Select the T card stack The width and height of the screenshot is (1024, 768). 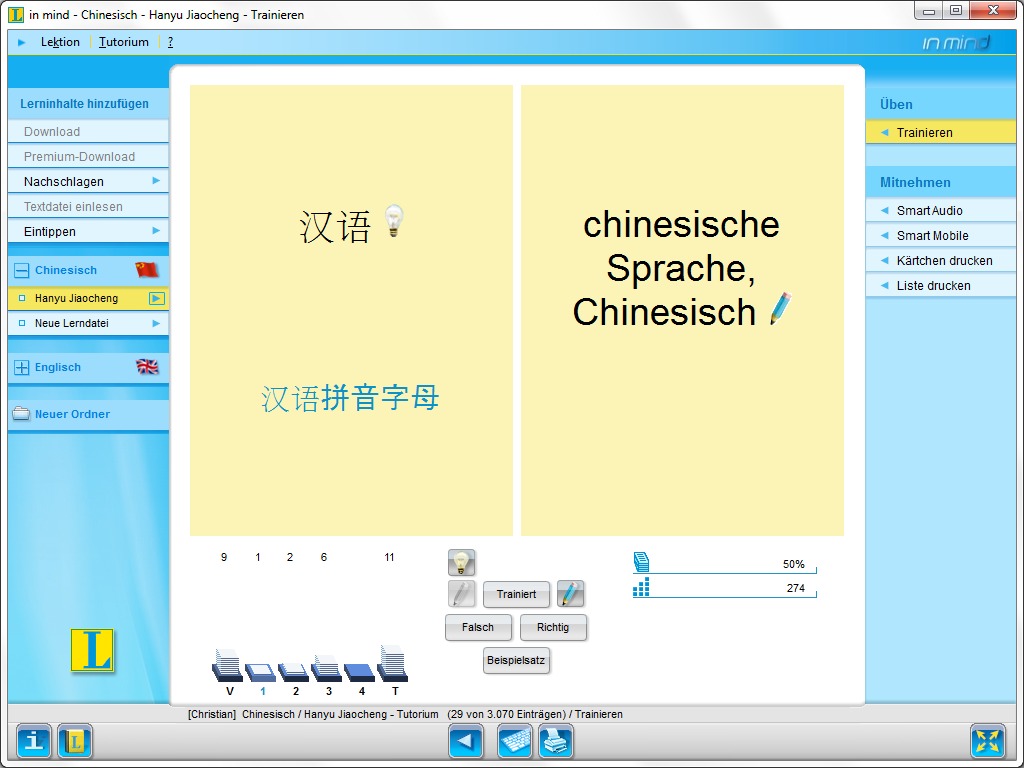(x=393, y=664)
